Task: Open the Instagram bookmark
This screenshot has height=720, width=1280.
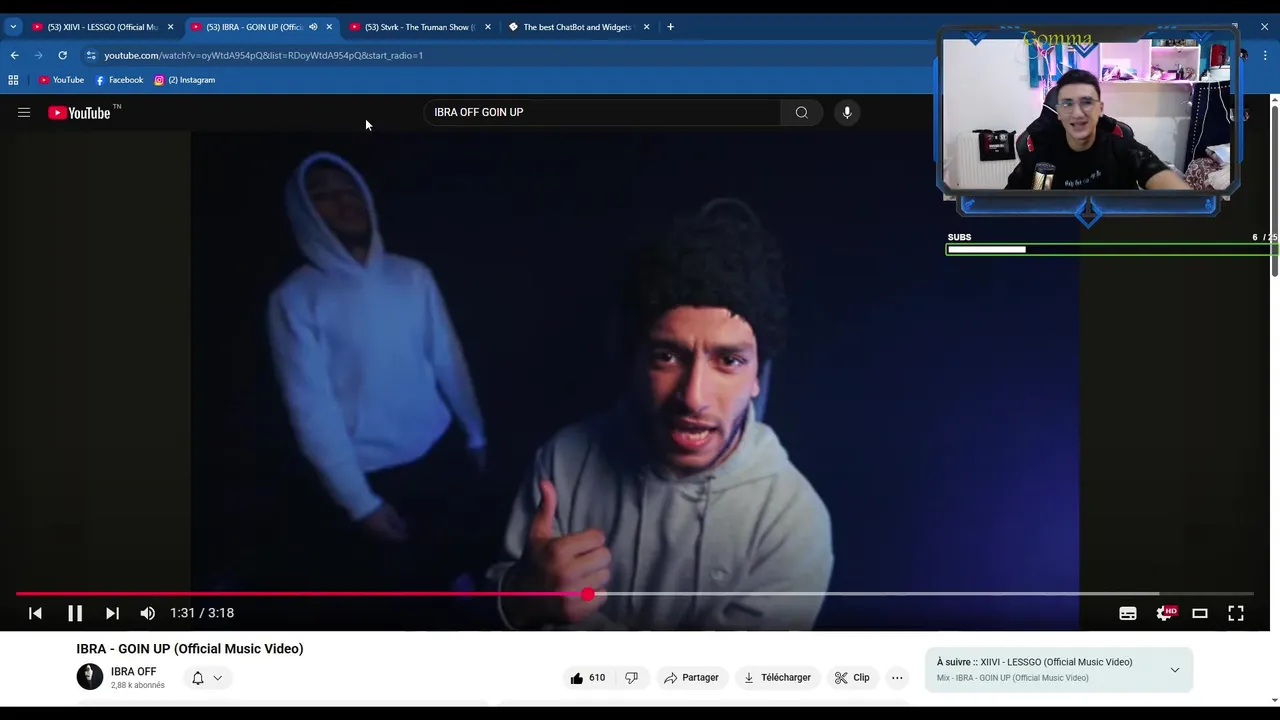Action: [185, 80]
